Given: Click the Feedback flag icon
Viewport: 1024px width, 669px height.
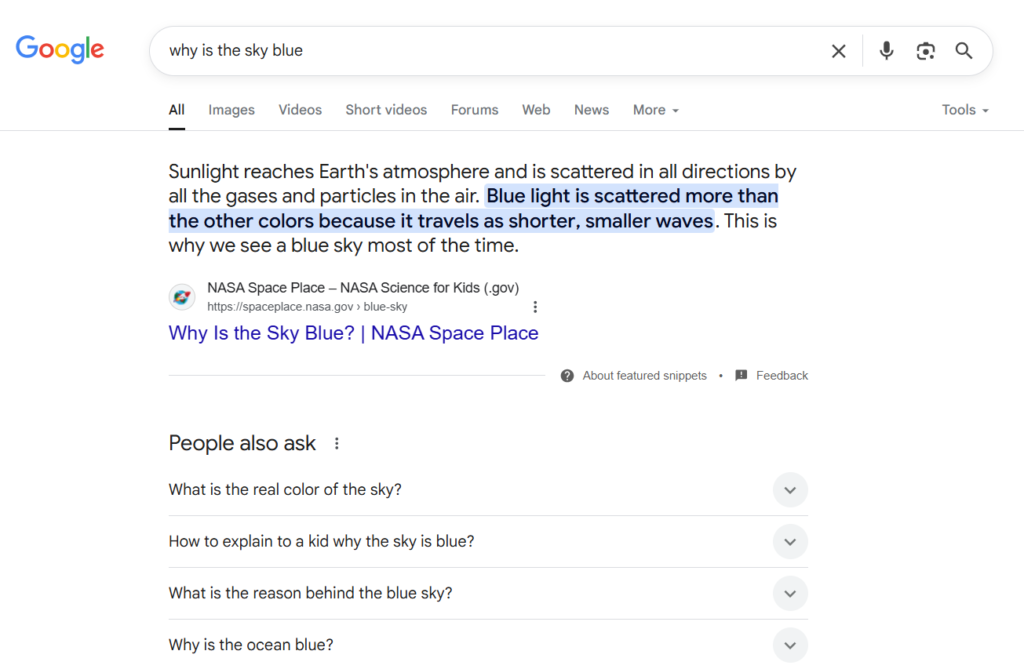Looking at the screenshot, I should click(741, 376).
